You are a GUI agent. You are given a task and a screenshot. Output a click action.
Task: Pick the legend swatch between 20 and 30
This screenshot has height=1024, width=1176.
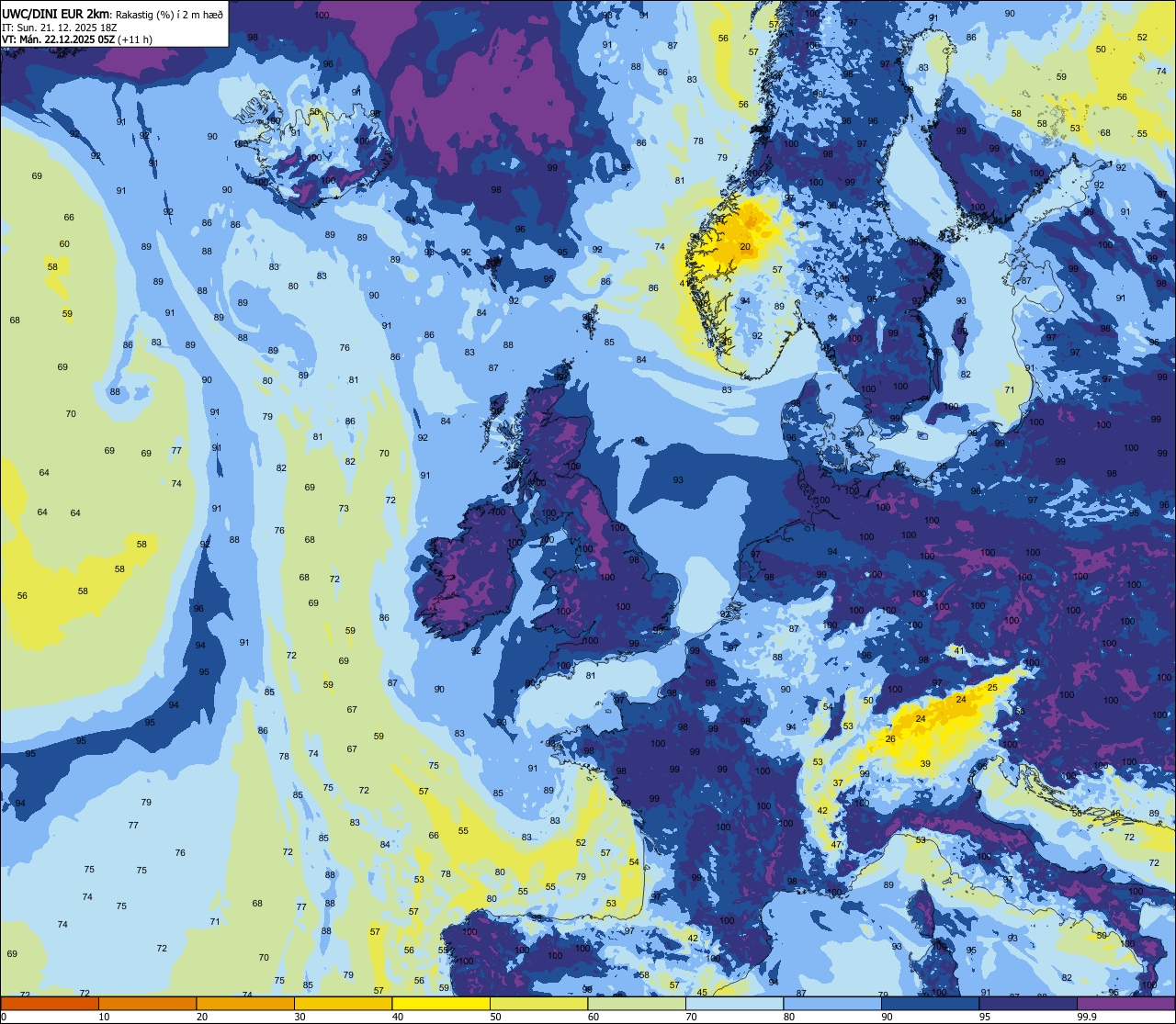245,1003
